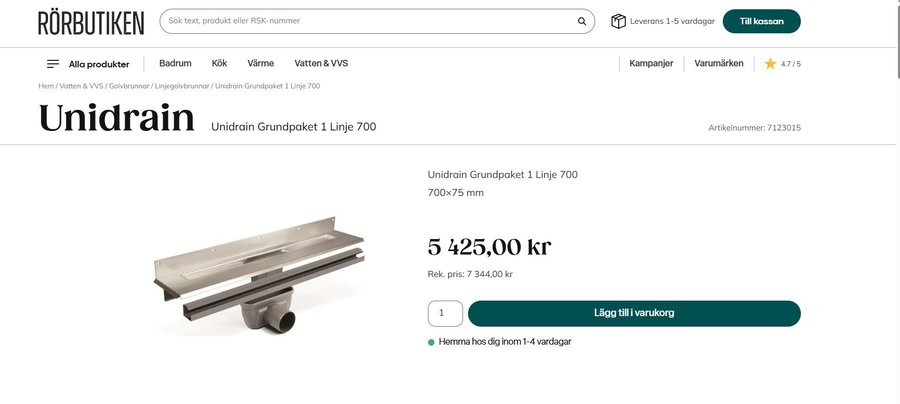
Task: Go to Kampanjer page
Action: (x=651, y=63)
